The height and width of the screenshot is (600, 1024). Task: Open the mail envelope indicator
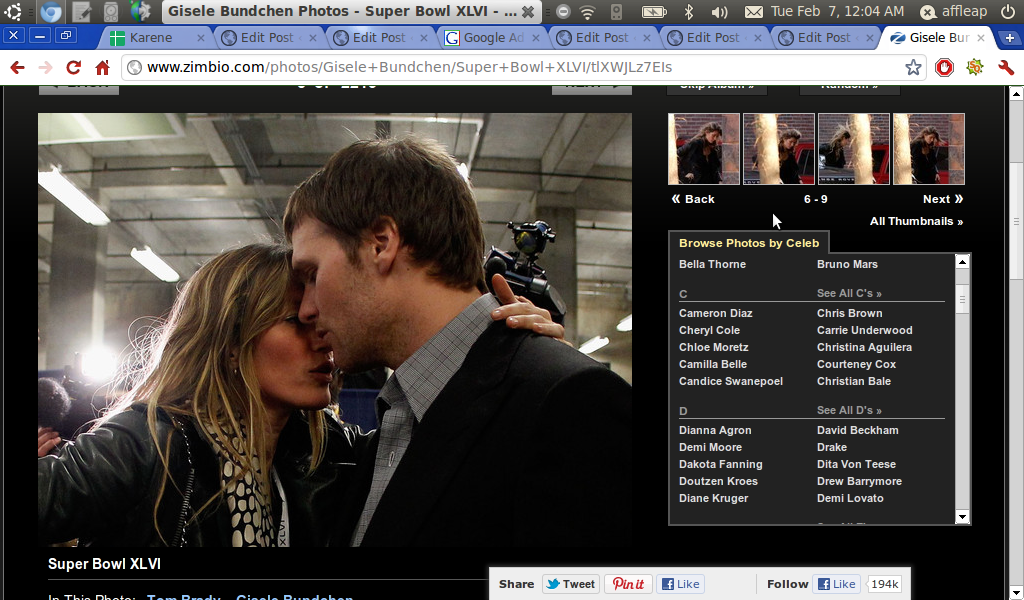pos(754,12)
